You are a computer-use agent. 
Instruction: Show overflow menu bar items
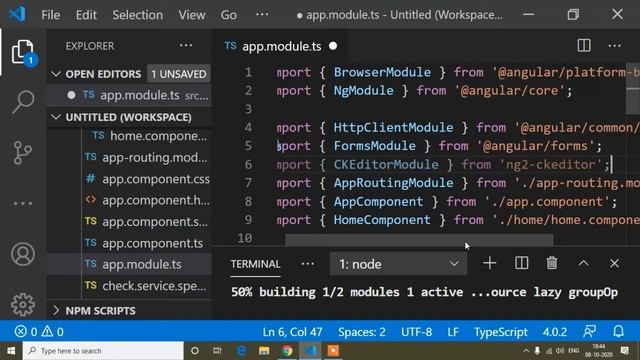coord(262,15)
